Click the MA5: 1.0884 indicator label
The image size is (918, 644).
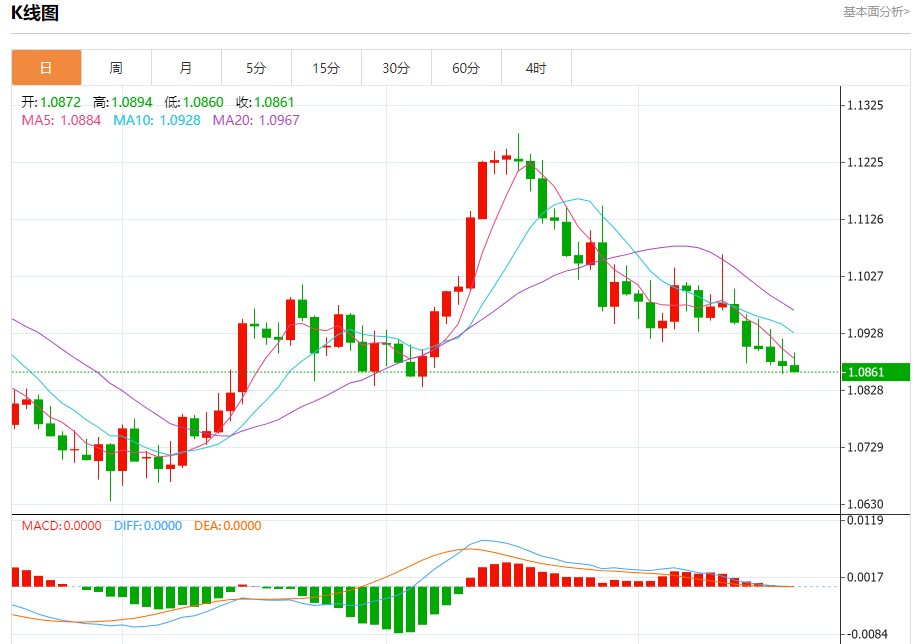coord(61,120)
